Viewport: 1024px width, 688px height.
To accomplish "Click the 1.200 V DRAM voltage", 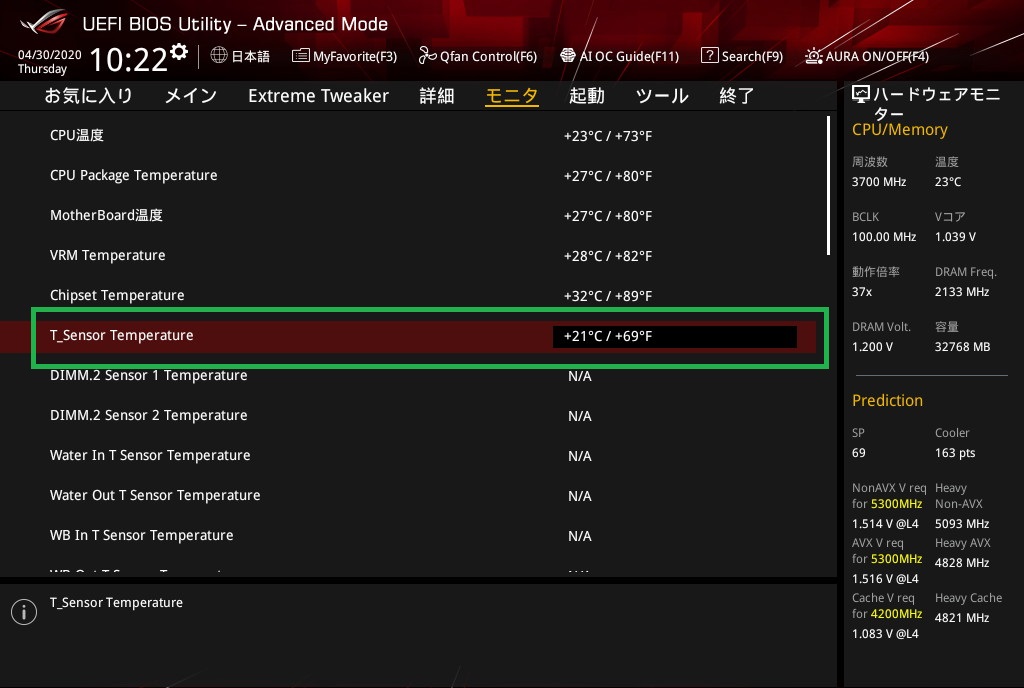I will tap(872, 347).
